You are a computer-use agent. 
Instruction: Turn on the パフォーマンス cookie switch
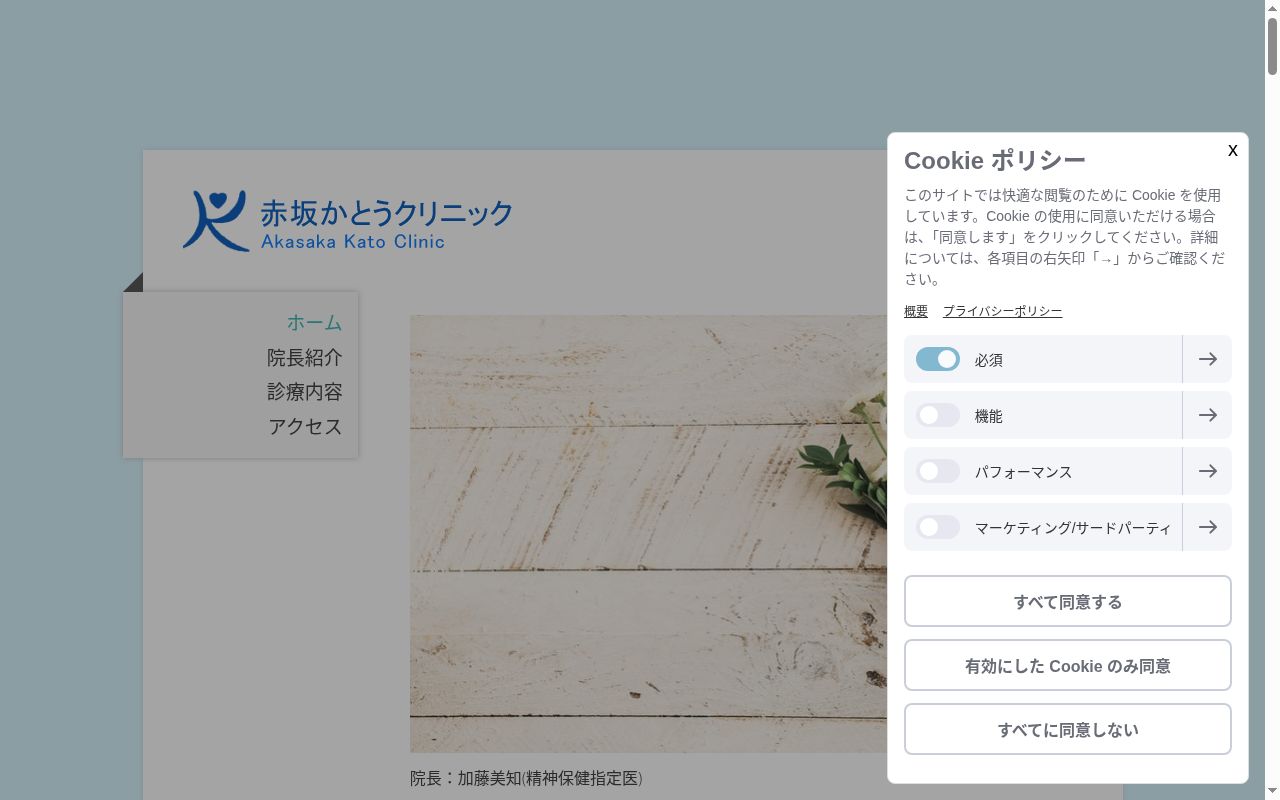(938, 471)
